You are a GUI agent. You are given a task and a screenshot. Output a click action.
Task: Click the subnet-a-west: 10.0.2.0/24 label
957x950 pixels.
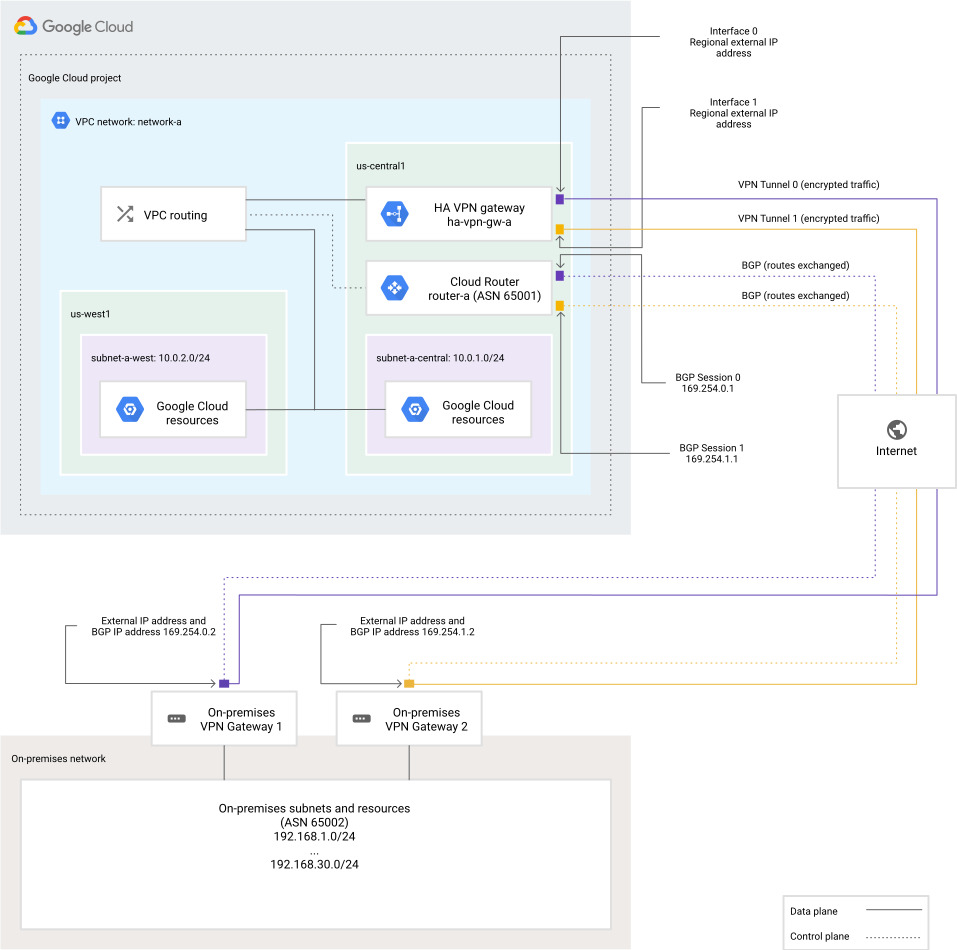(x=150, y=358)
